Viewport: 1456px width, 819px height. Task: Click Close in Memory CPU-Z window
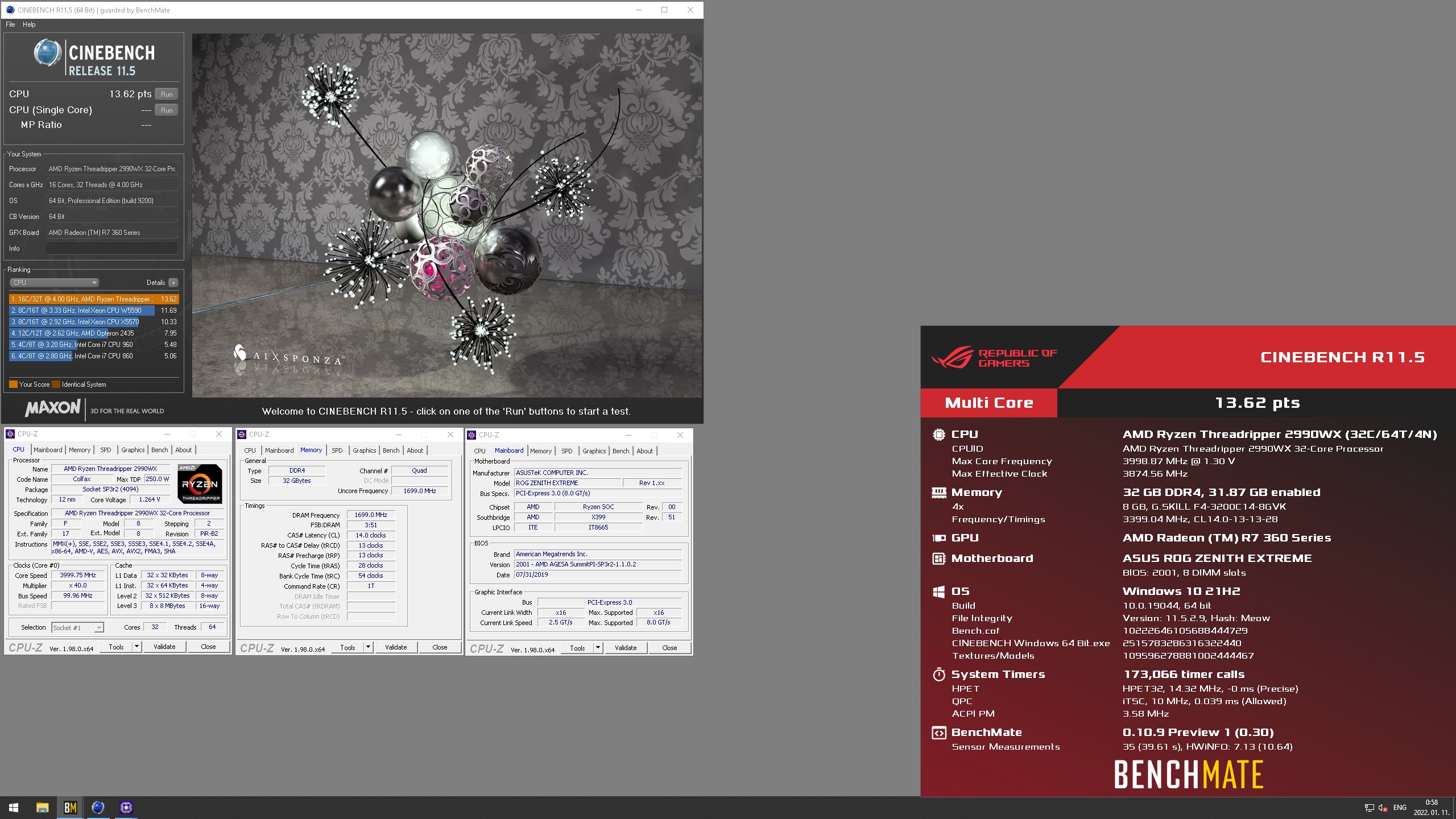pyautogui.click(x=440, y=647)
